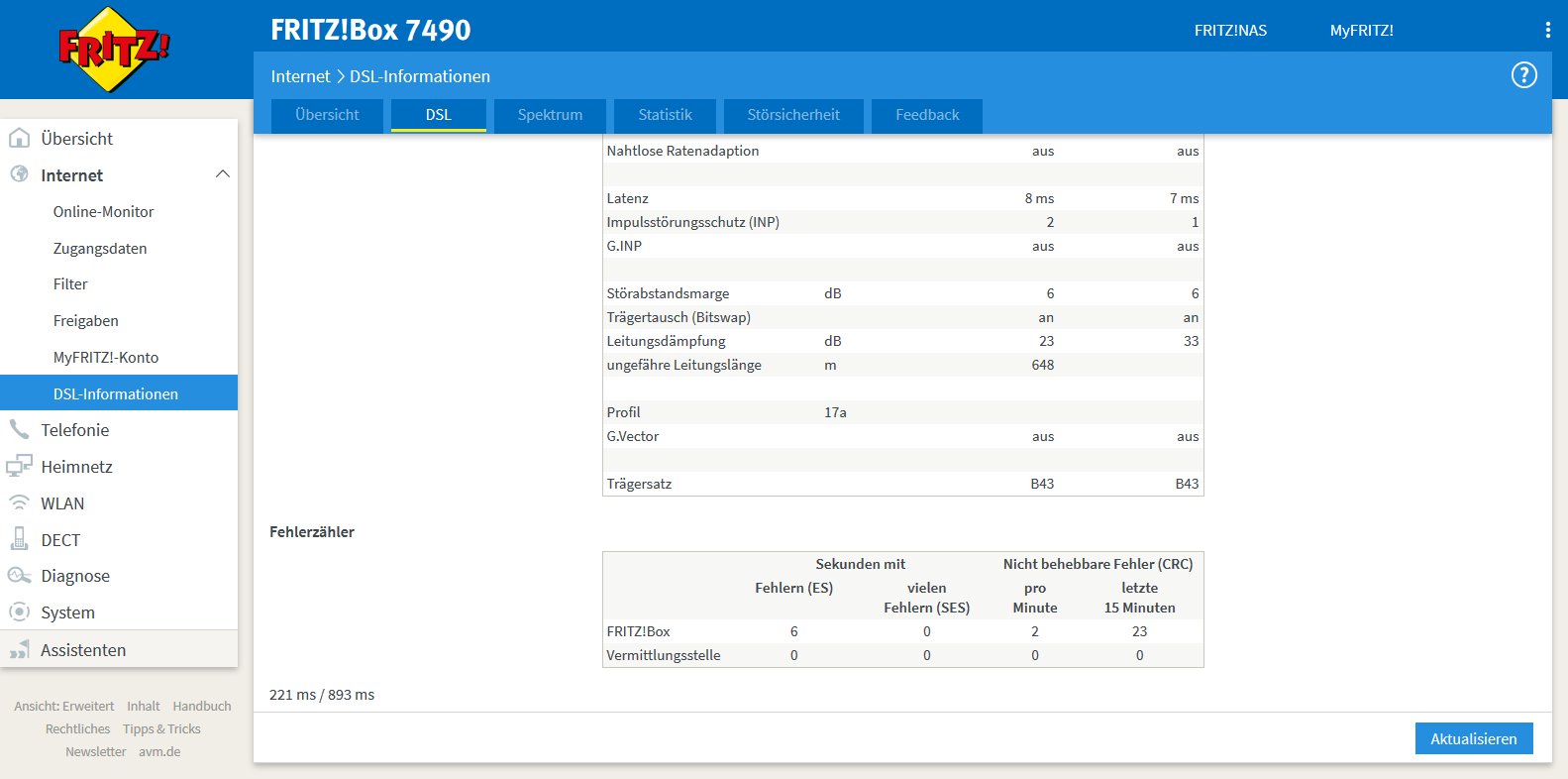
Task: Click the System gear icon
Action: coord(19,612)
